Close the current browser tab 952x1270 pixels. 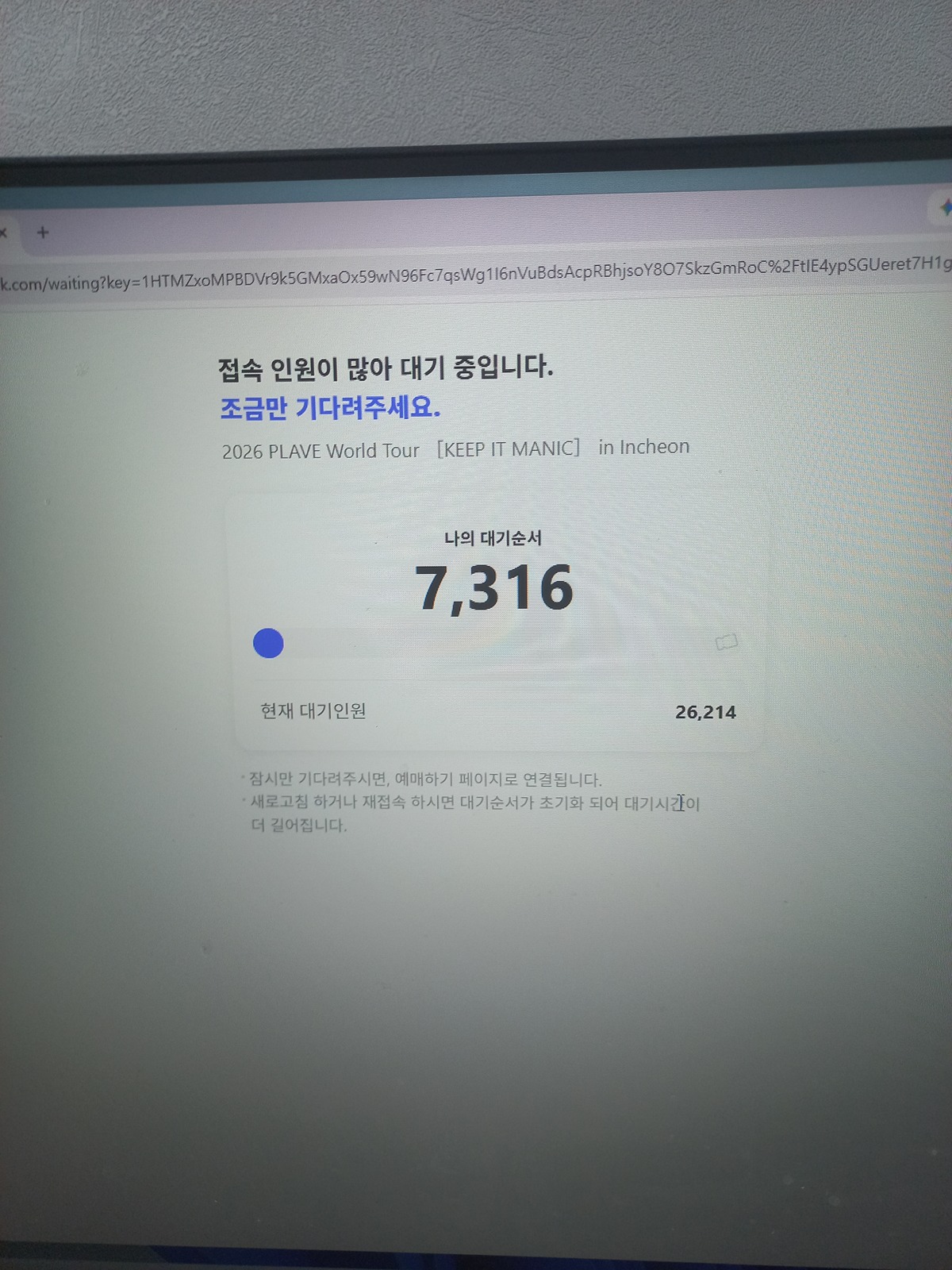3,233
